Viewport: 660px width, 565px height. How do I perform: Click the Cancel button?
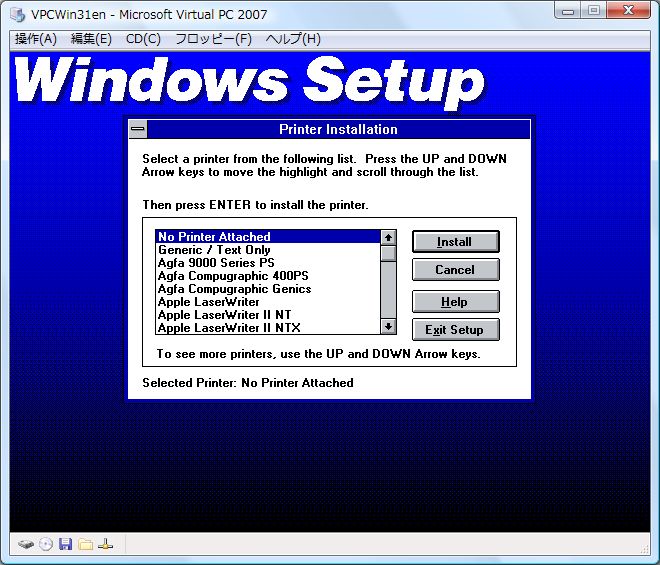(456, 269)
